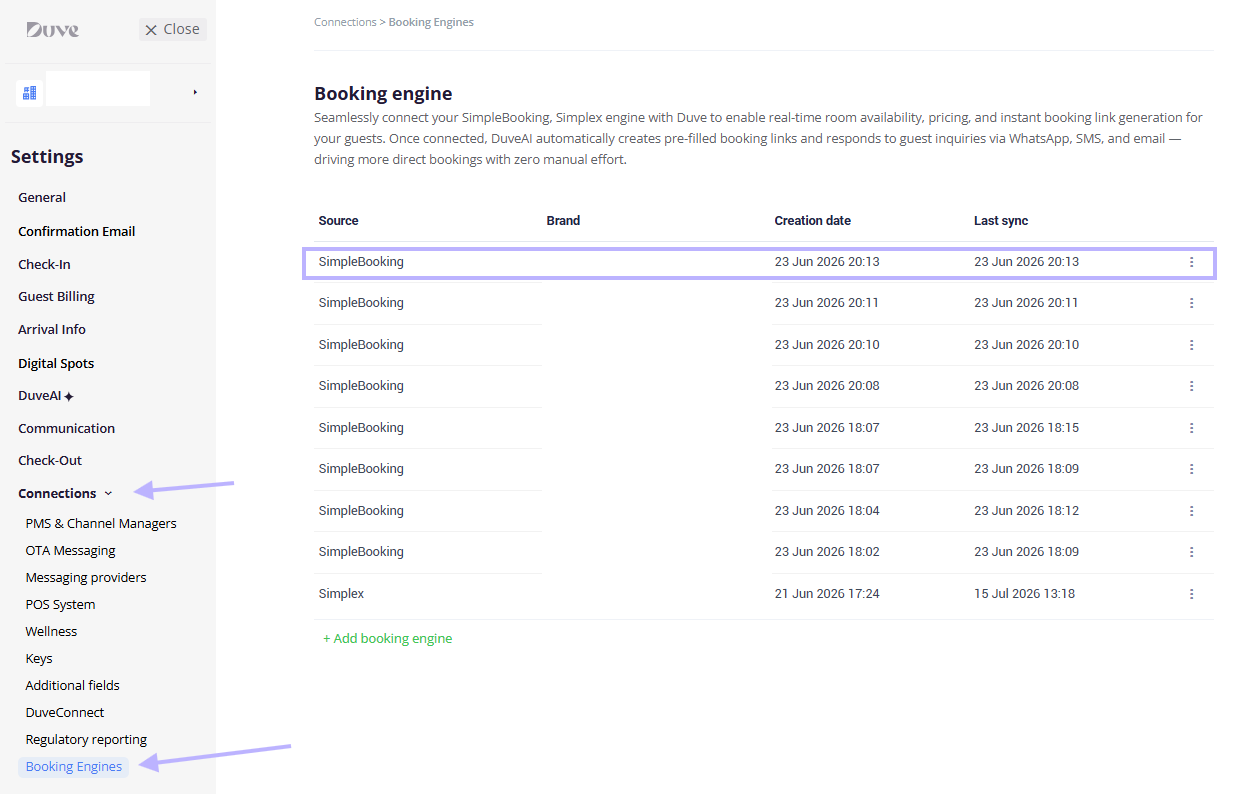Viewport: 1253px width, 794px height.
Task: Select Additional fields
Action: [x=72, y=686]
